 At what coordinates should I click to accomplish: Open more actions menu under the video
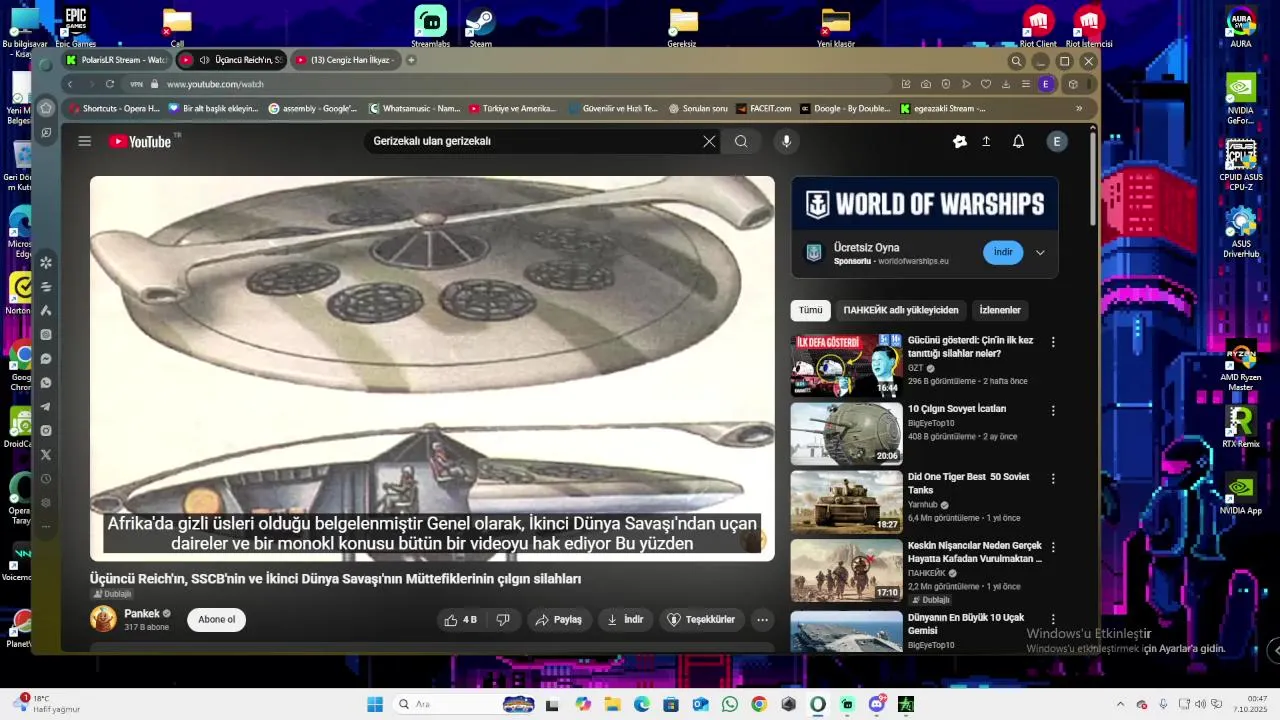762,620
